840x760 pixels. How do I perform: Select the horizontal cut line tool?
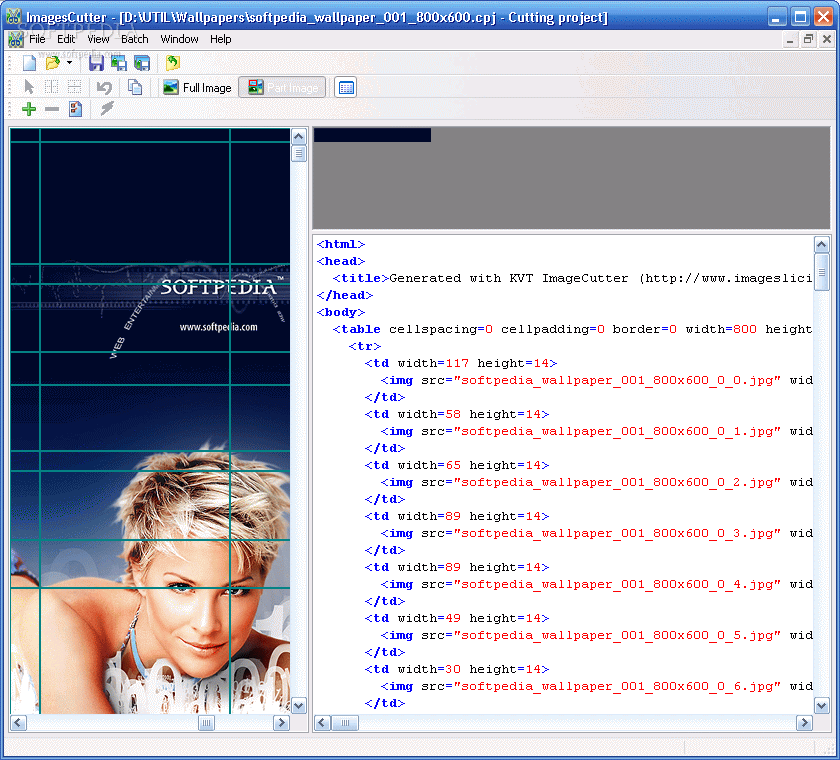74,87
